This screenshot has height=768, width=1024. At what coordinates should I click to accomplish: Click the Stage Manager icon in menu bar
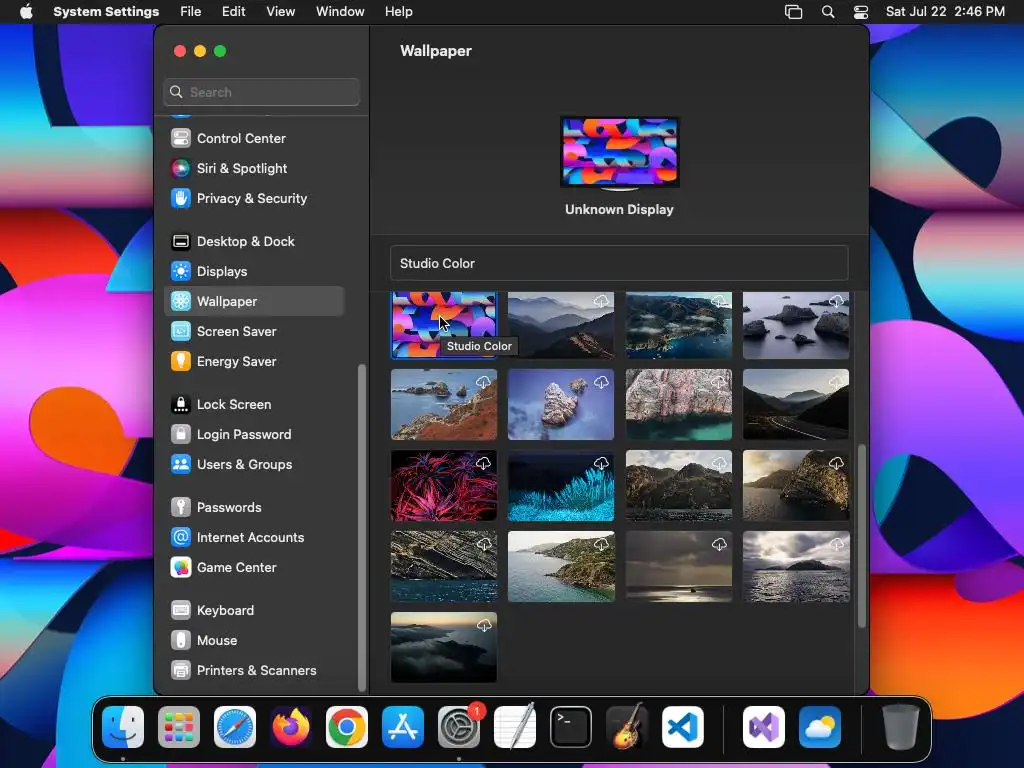[793, 12]
